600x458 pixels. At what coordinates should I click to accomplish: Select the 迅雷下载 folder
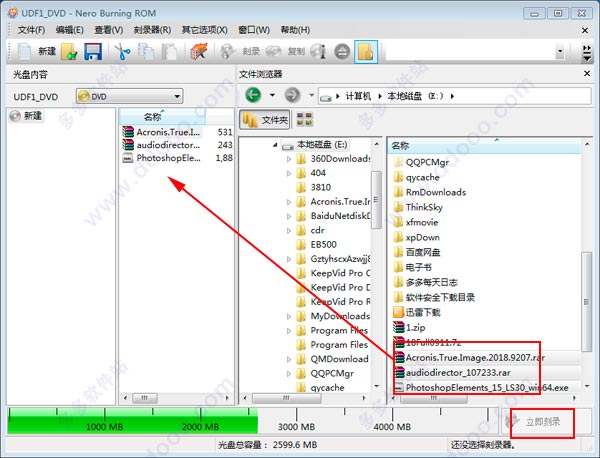[417, 312]
